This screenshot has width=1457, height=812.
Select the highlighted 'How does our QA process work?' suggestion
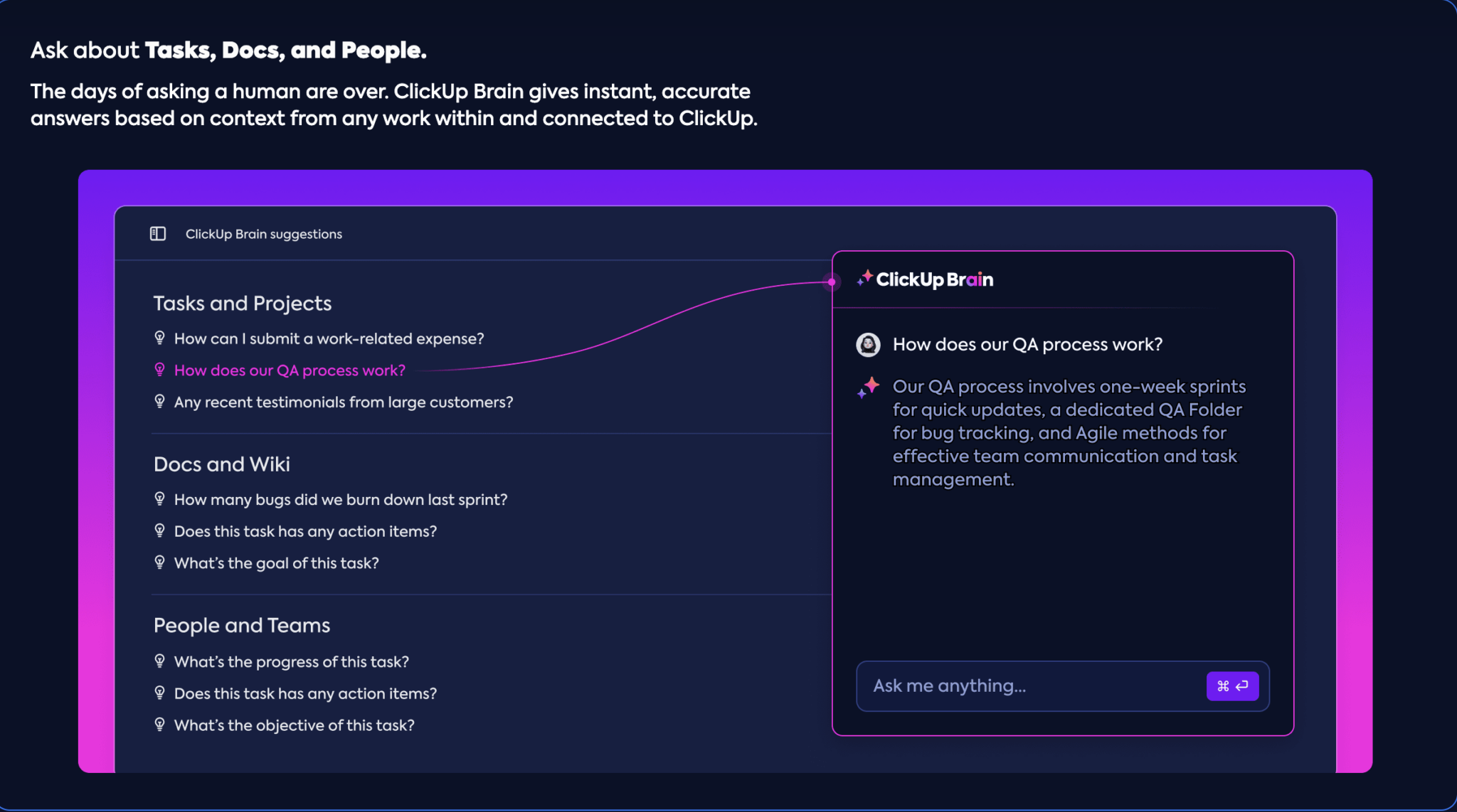289,370
